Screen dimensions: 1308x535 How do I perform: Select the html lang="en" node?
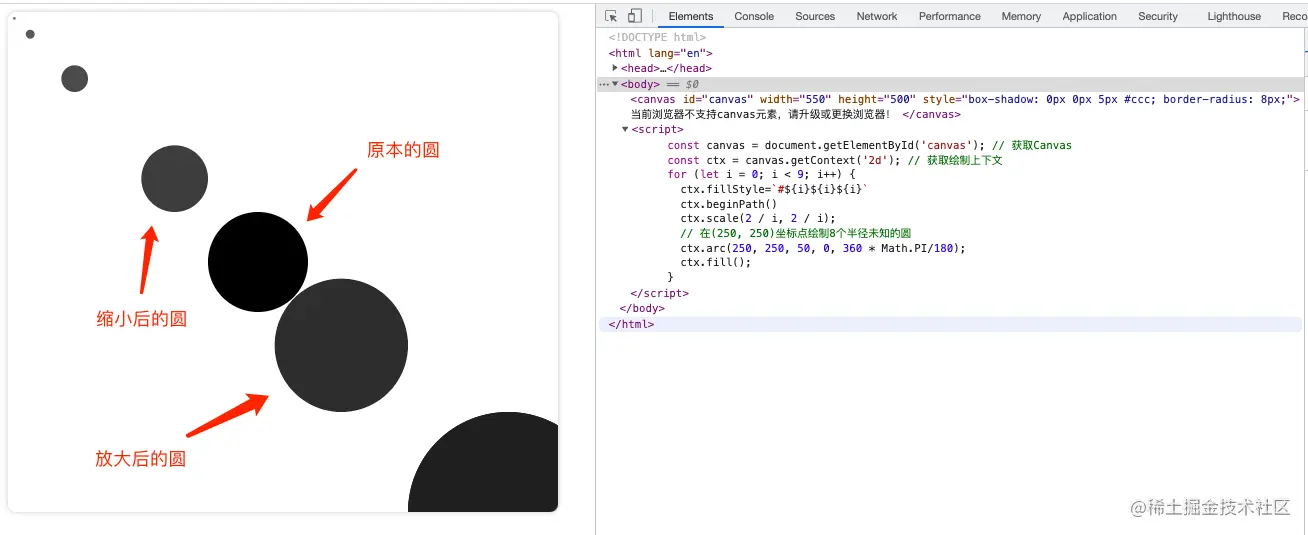tap(661, 53)
